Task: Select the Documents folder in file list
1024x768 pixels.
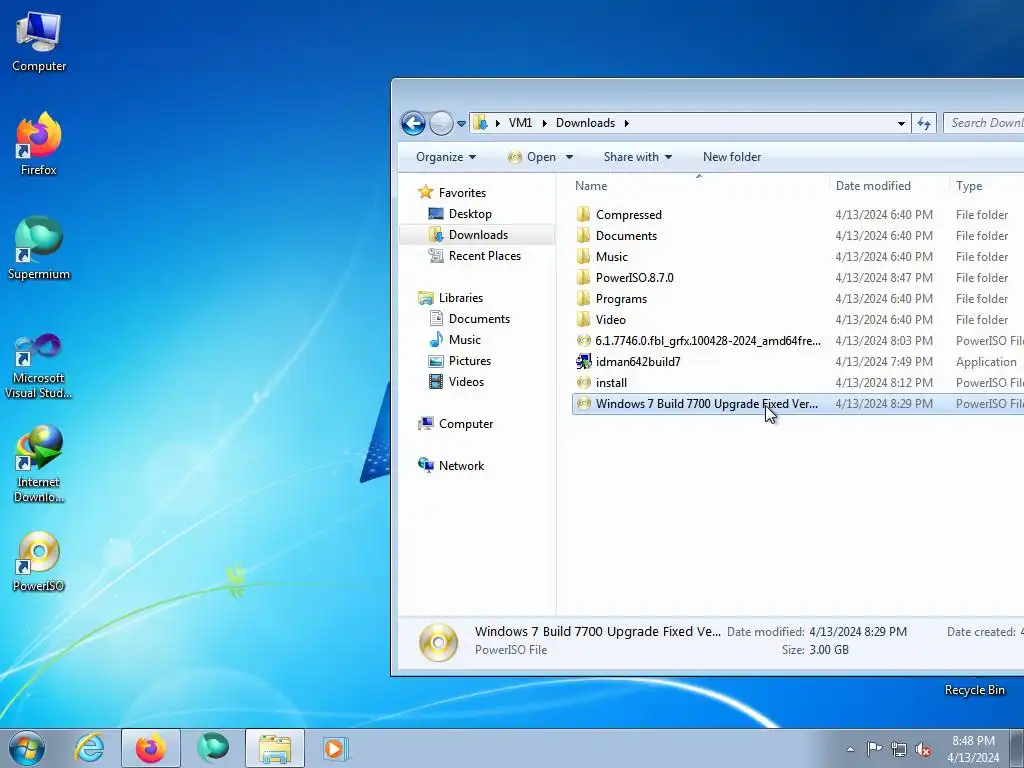Action: tap(626, 236)
